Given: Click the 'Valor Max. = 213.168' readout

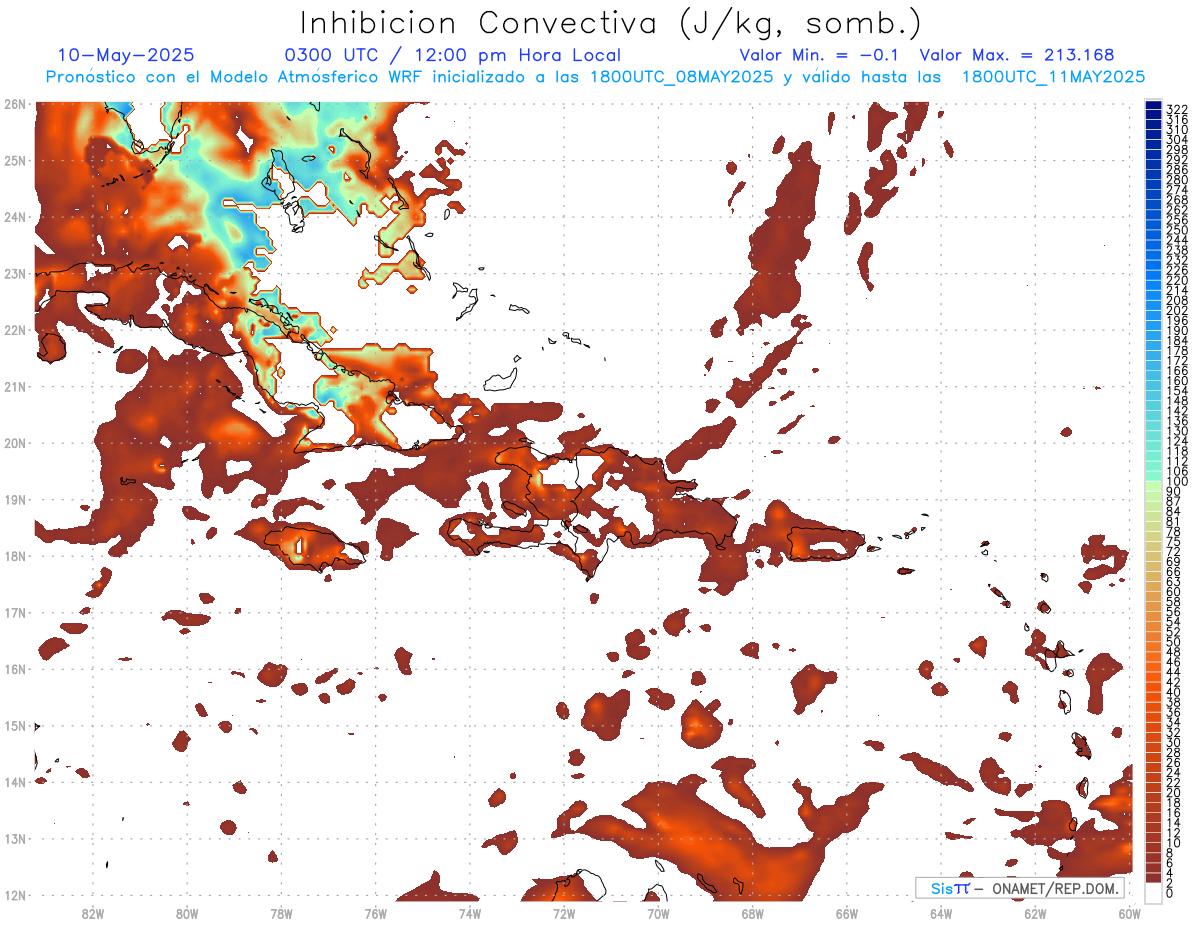Looking at the screenshot, I should click(1016, 56).
